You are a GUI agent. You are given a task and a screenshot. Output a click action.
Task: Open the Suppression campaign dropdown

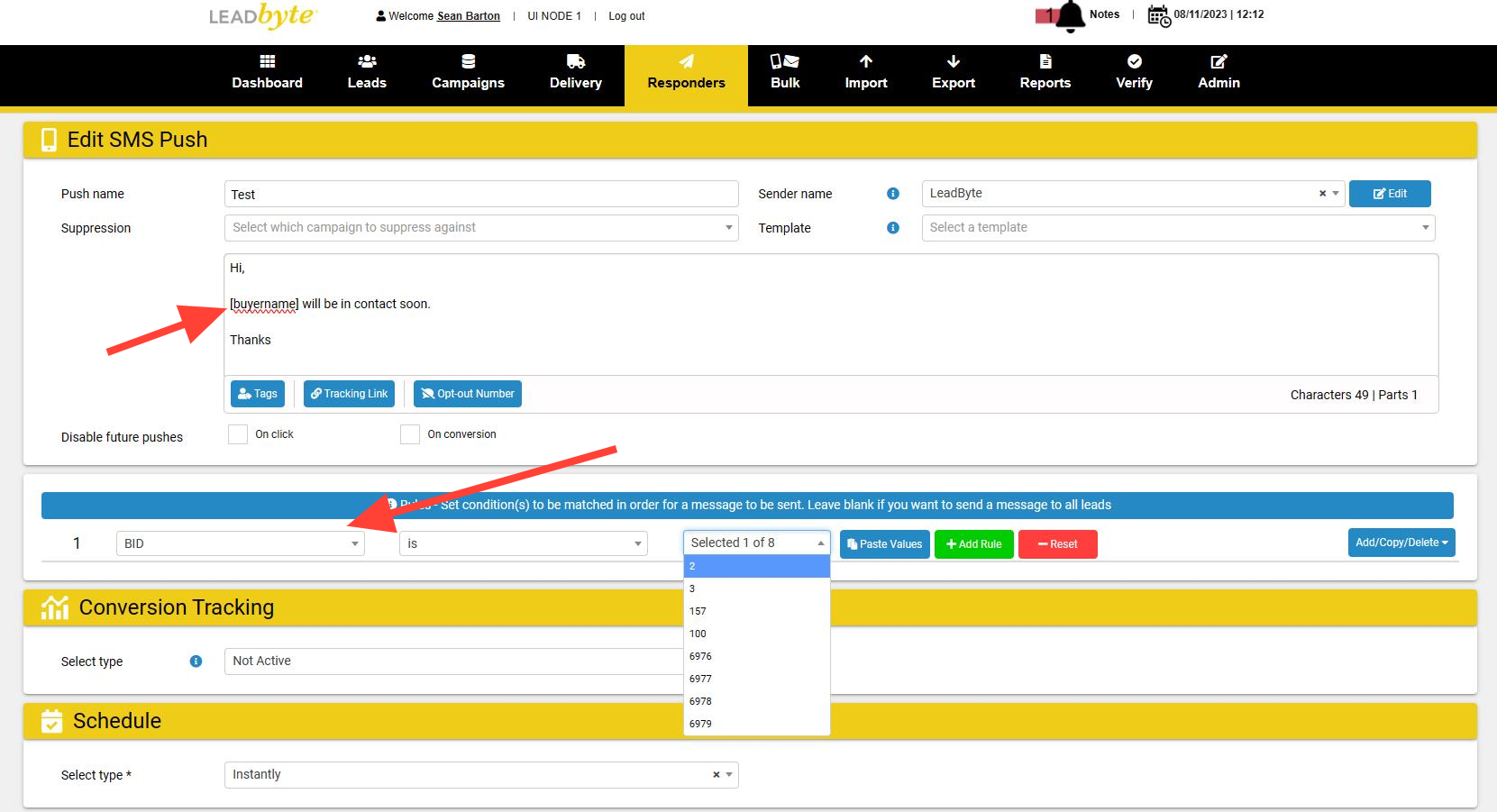(x=481, y=228)
